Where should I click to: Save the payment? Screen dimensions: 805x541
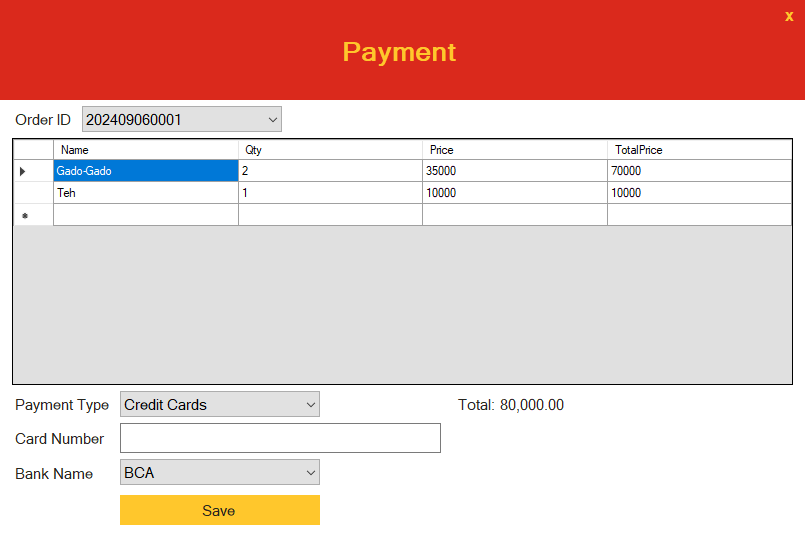coord(220,510)
